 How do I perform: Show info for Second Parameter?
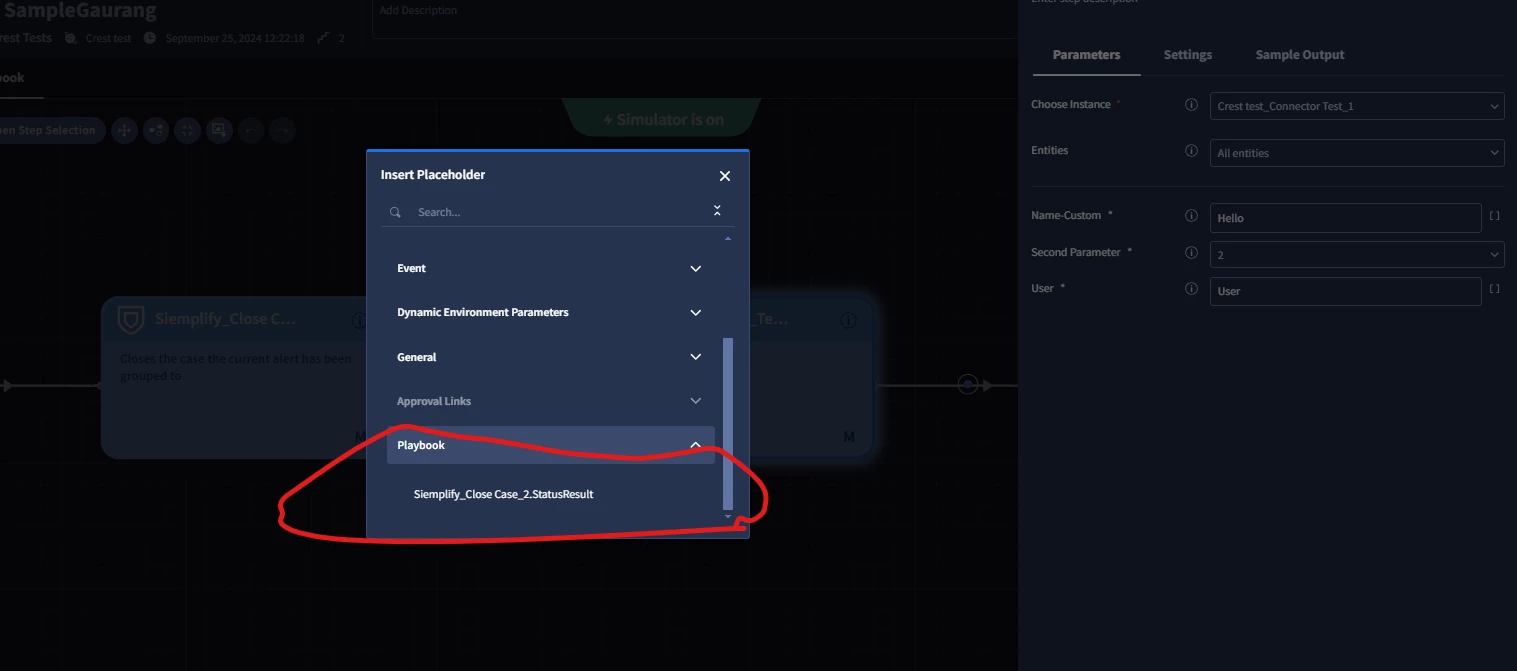1191,252
